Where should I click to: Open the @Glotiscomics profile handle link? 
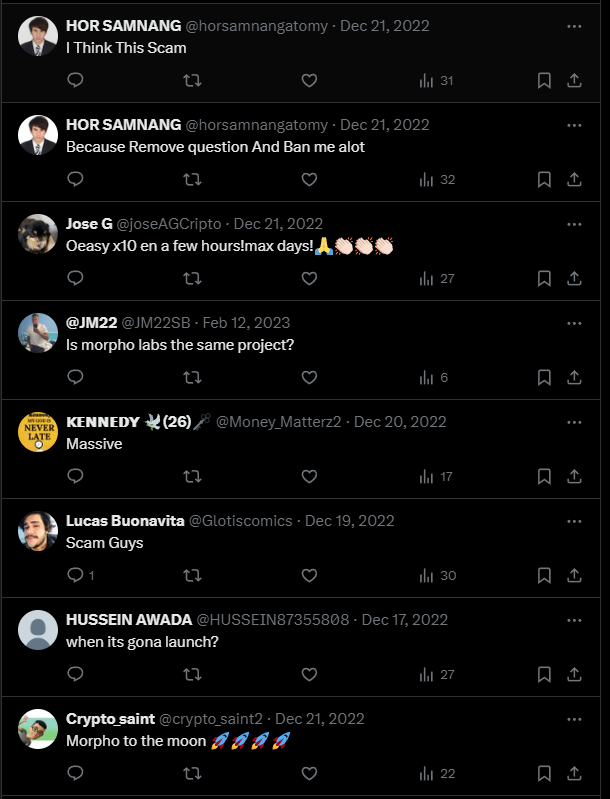coord(240,521)
